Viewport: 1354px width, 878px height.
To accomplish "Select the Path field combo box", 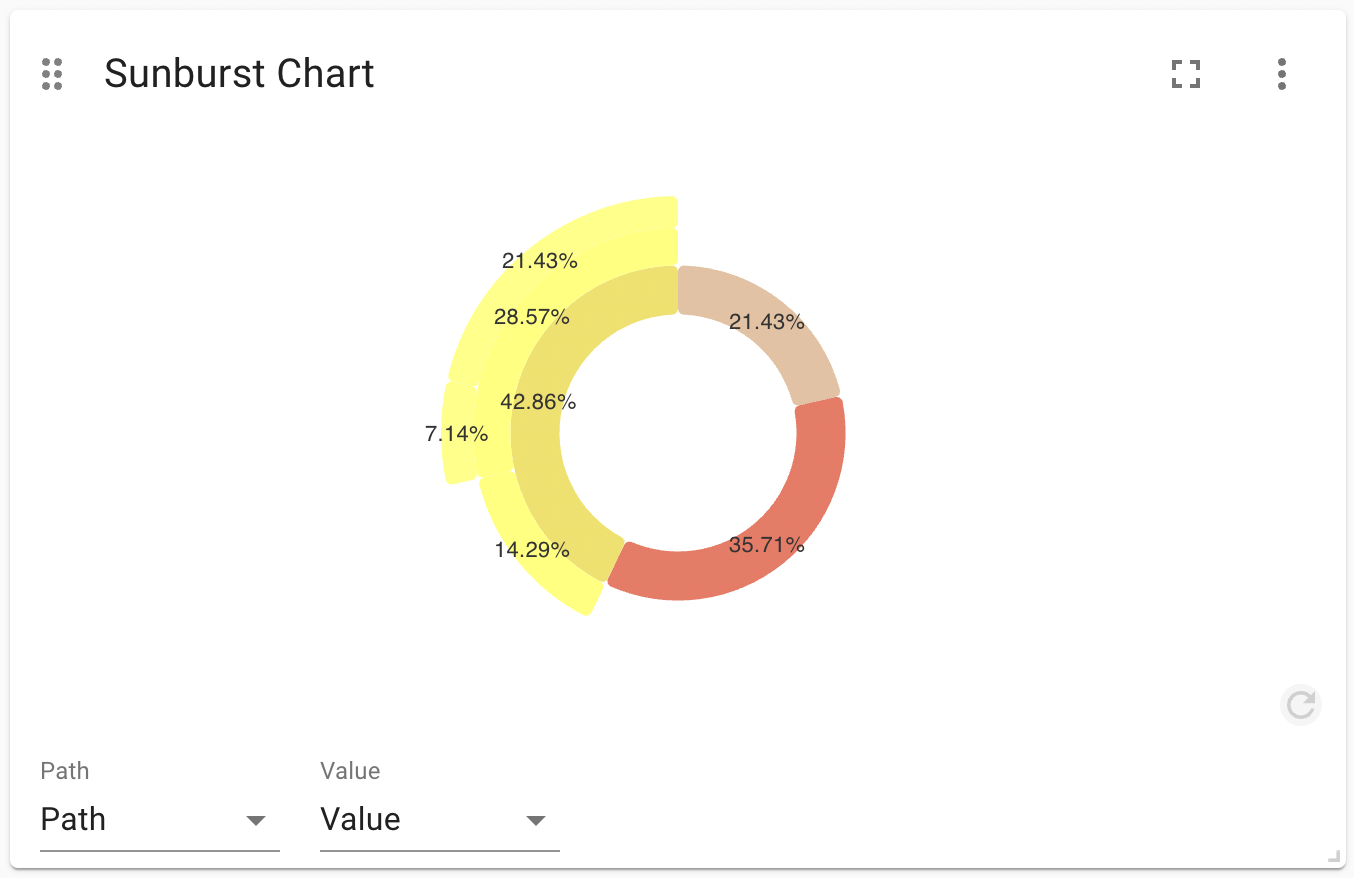I will (160, 820).
